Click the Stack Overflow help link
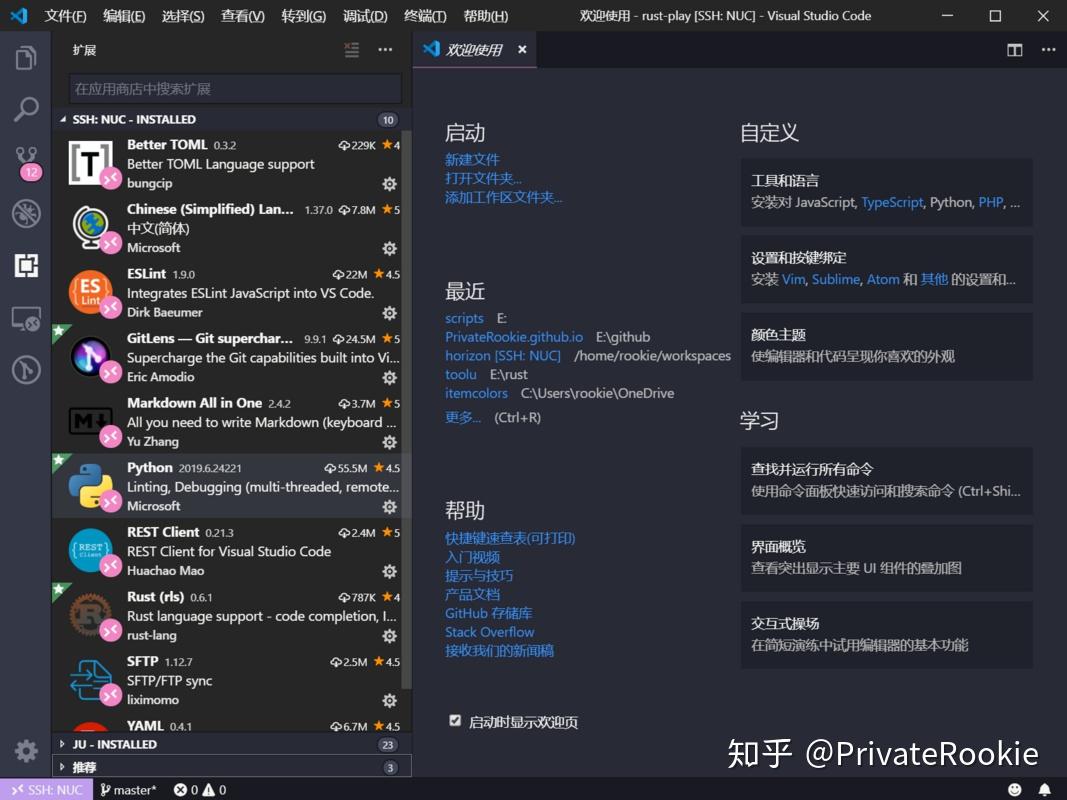The width and height of the screenshot is (1067, 800). [489, 632]
